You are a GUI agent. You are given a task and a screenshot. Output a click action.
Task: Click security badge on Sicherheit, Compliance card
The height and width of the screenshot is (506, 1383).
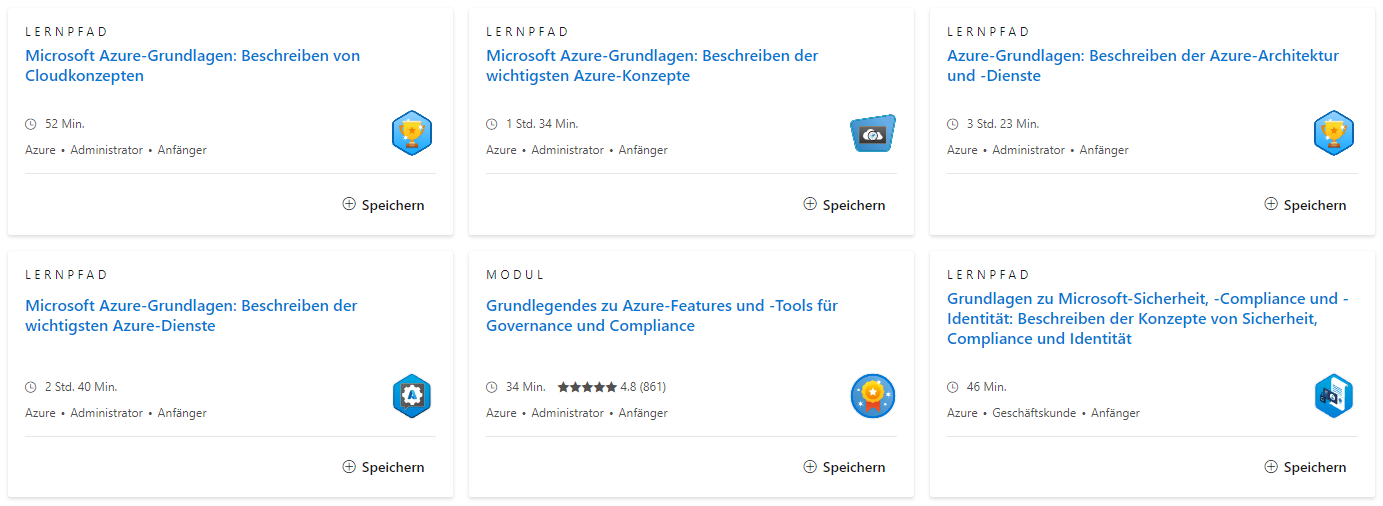click(x=1333, y=396)
